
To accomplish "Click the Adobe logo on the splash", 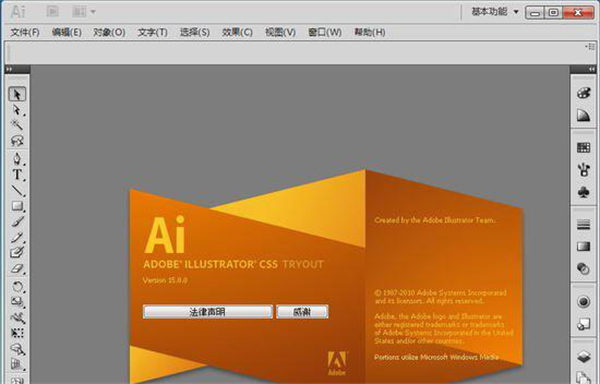I will (337, 363).
